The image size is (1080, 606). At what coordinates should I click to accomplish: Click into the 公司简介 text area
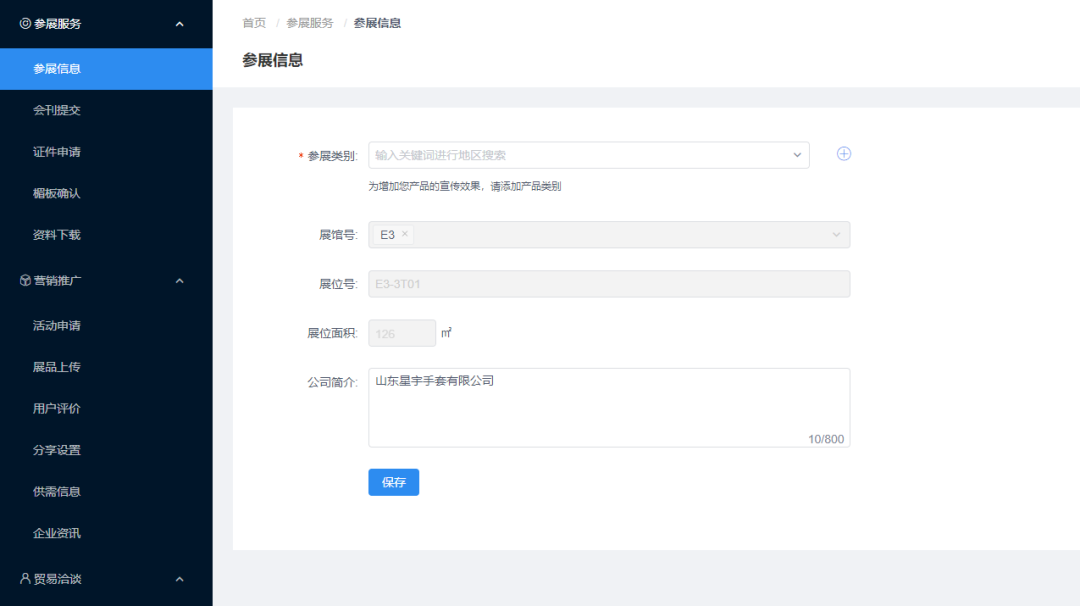[x=609, y=408]
